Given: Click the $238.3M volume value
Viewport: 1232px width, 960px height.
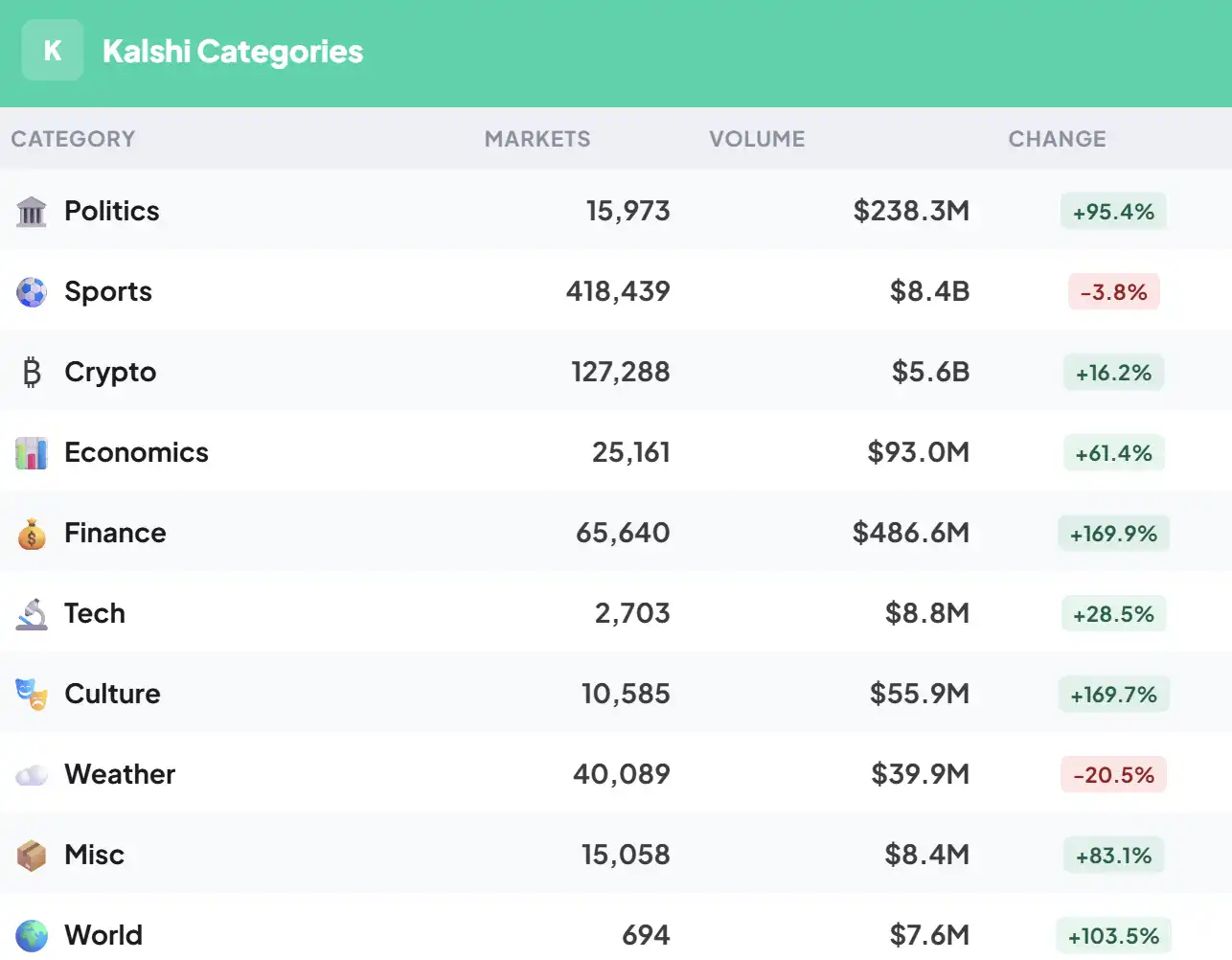Looking at the screenshot, I should [911, 211].
